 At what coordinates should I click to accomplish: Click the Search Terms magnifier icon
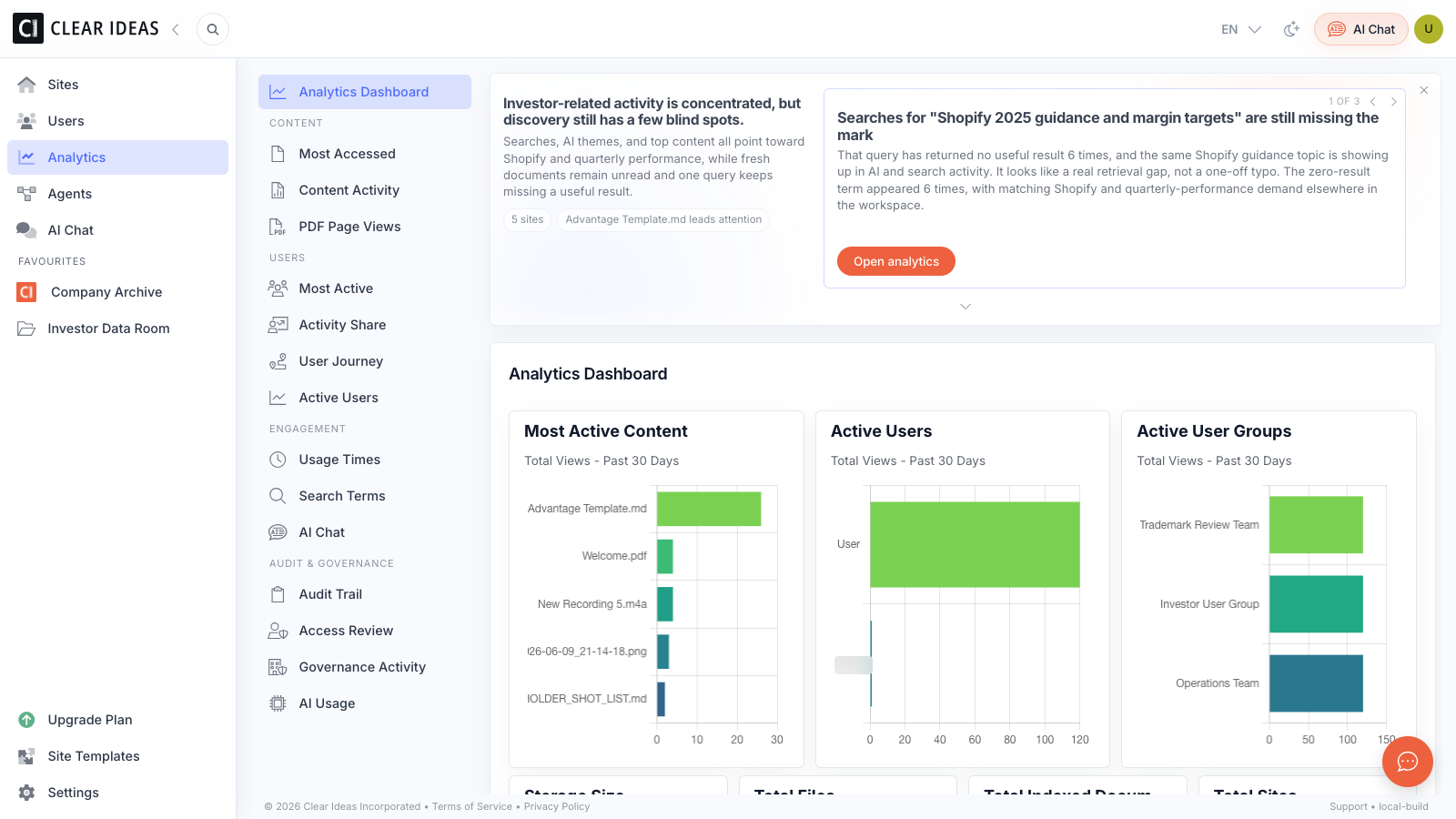coord(278,496)
